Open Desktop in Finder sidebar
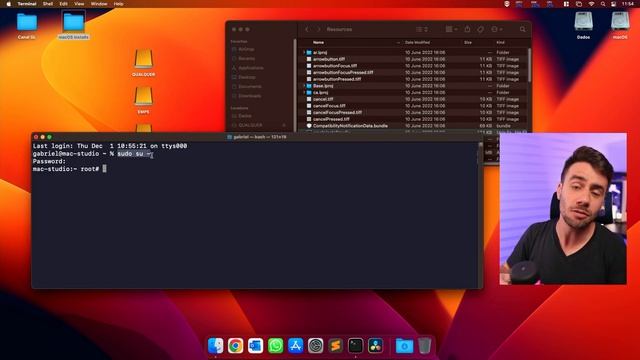 (247, 77)
